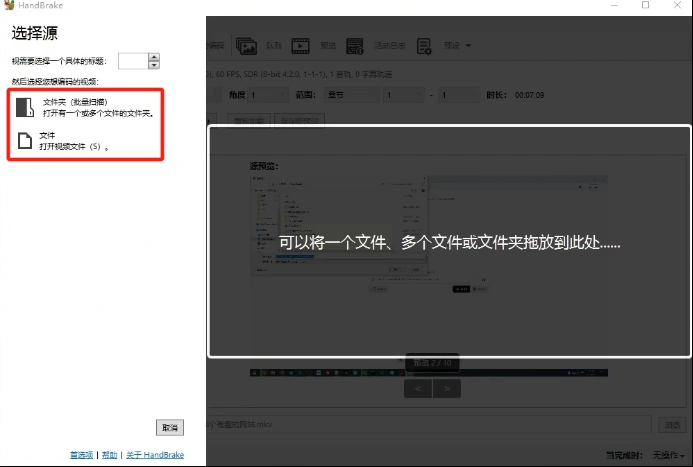Image resolution: width=693 pixels, height=467 pixels.
Task: Show next preview with the > button
Action: [447, 389]
